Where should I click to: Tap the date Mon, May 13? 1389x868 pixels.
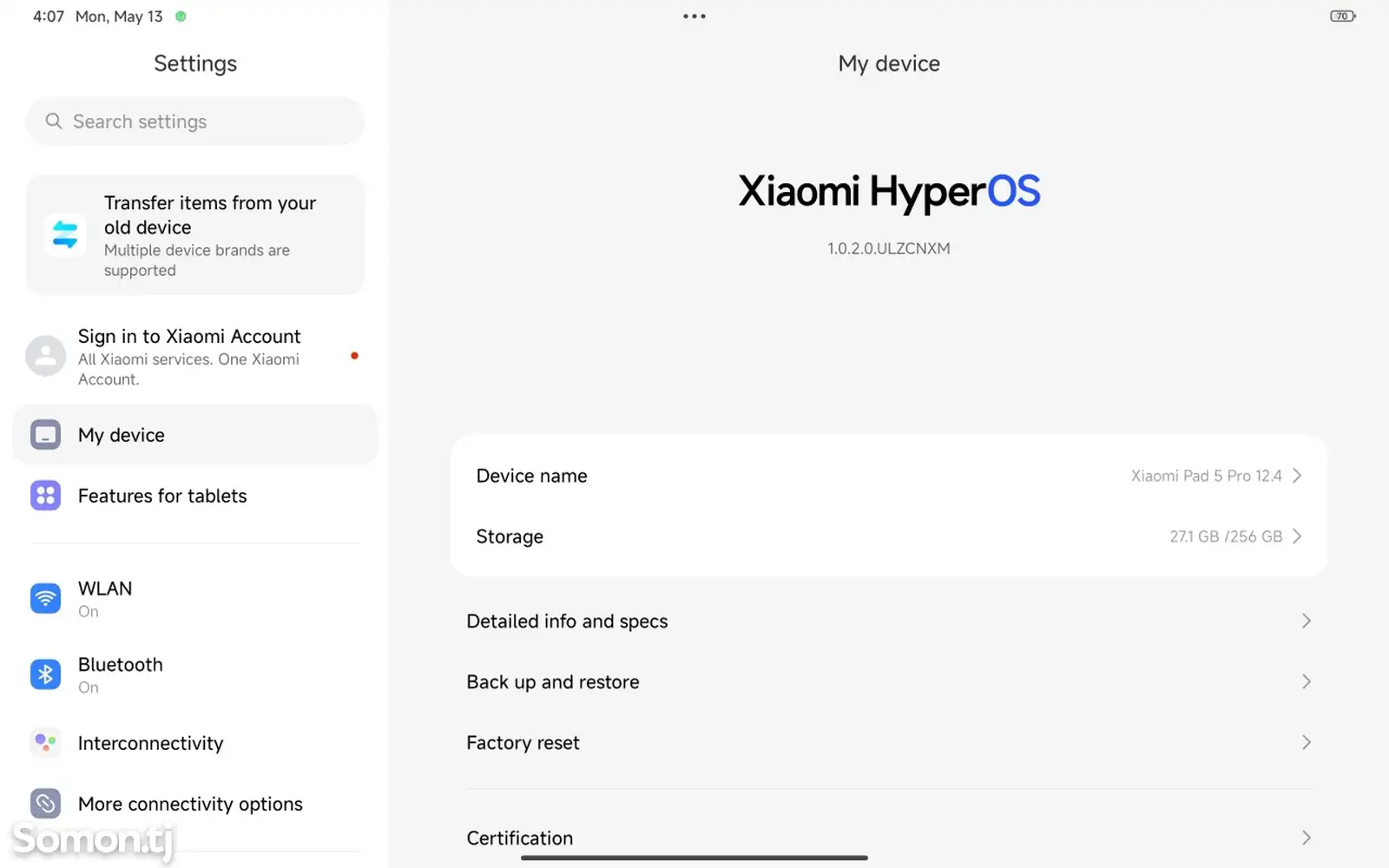pos(119,16)
